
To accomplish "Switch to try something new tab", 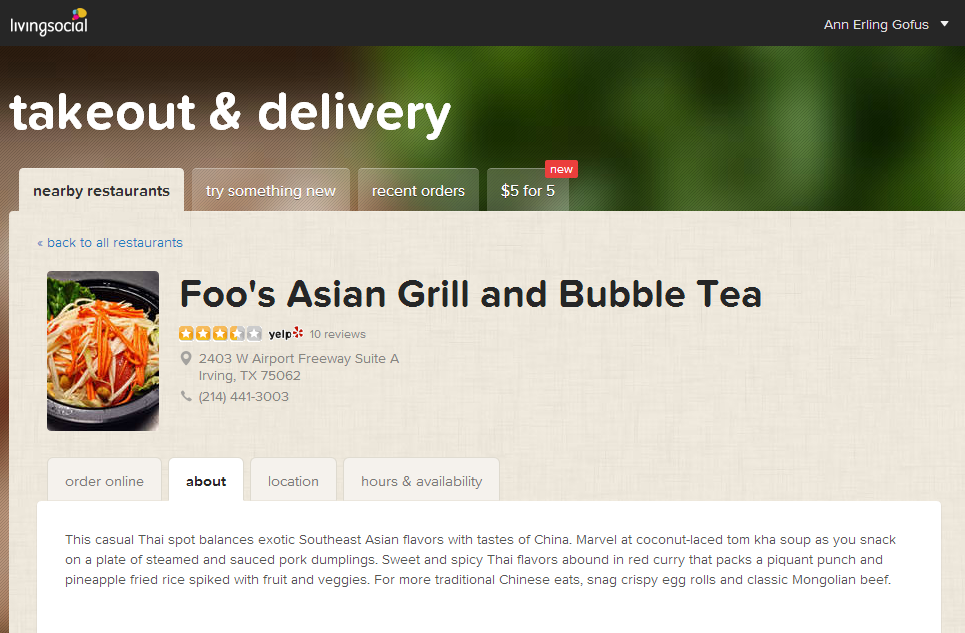I will tap(271, 190).
